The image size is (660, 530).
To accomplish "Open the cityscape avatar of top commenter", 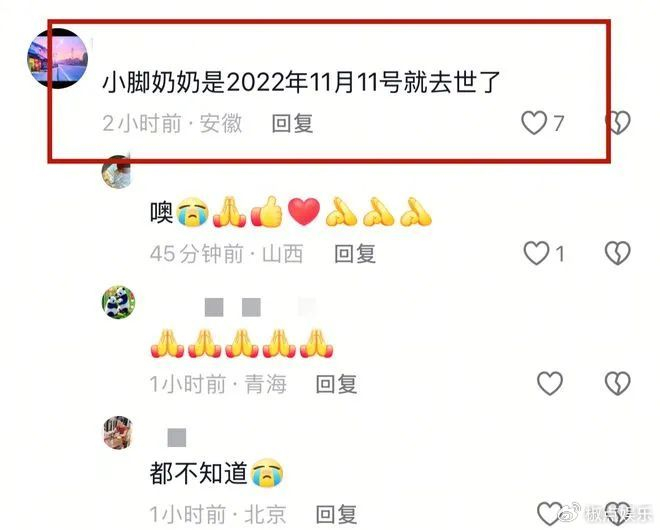I will pyautogui.click(x=58, y=59).
